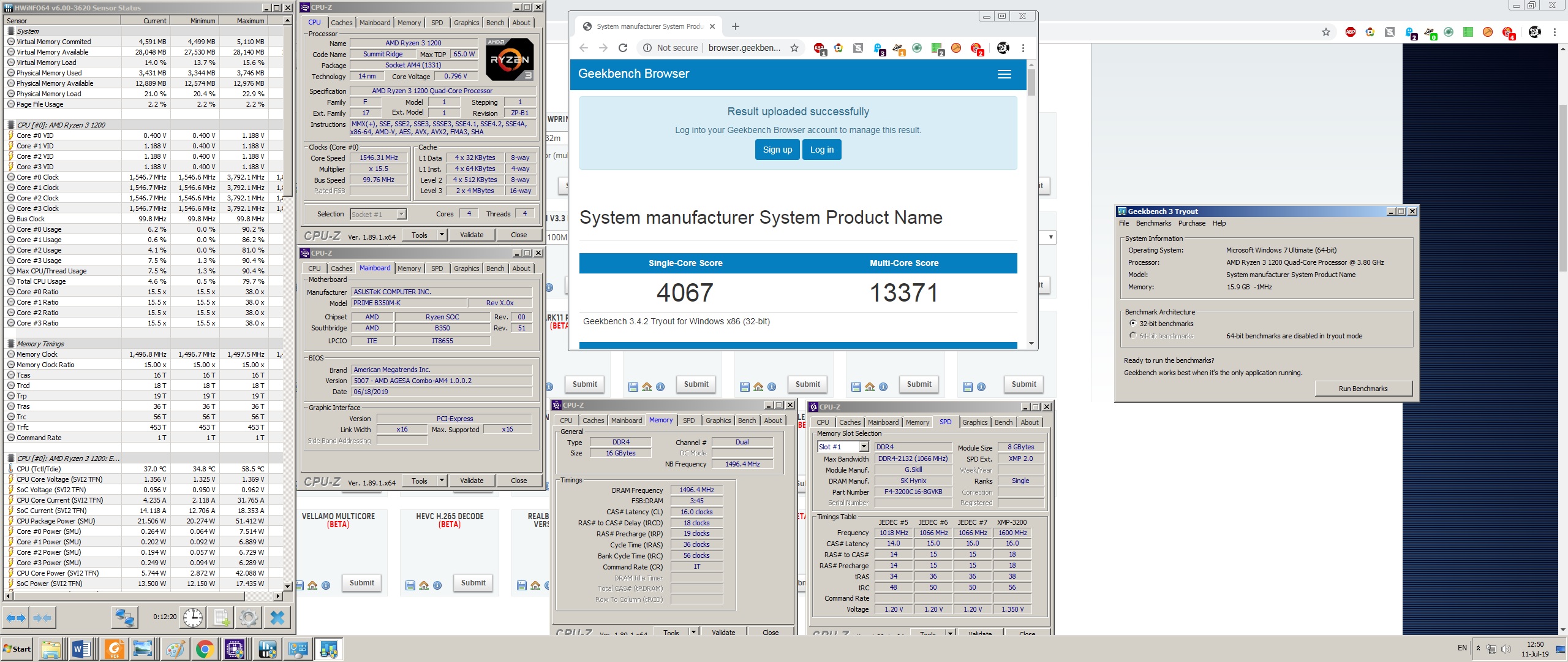
Task: Open the Benchmarks menu in Geekbench 3 Tryout
Action: (1153, 223)
